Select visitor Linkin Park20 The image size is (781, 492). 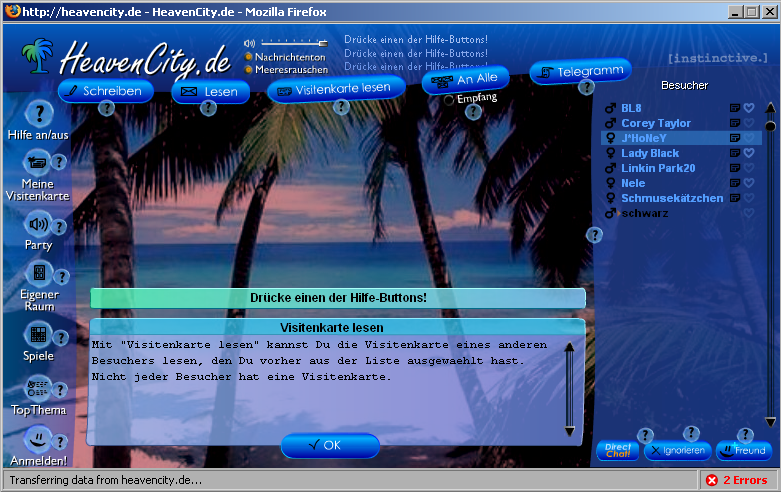coord(658,168)
